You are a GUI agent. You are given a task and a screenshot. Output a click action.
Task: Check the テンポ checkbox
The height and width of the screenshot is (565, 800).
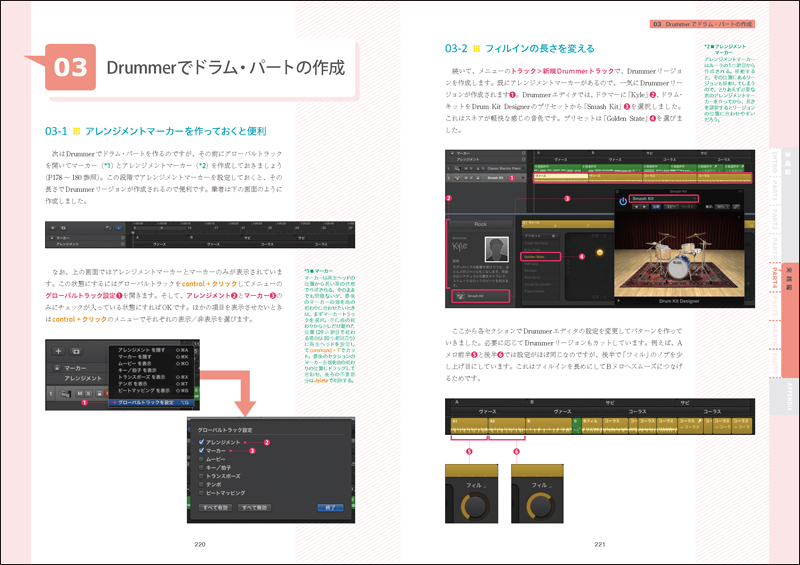(201, 484)
